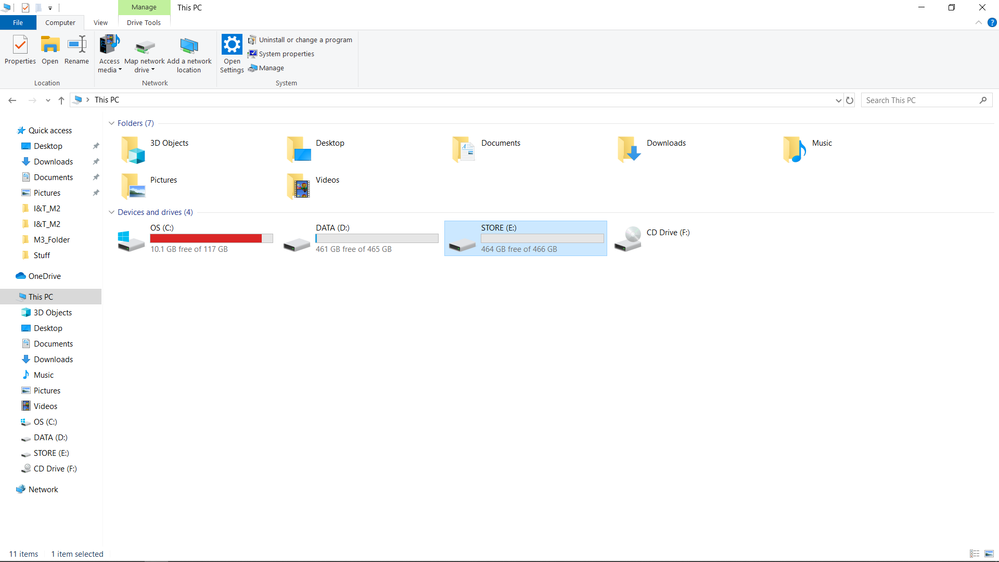Select the Desktop folder in Folders
Screen dimensions: 999x562
click(317, 149)
